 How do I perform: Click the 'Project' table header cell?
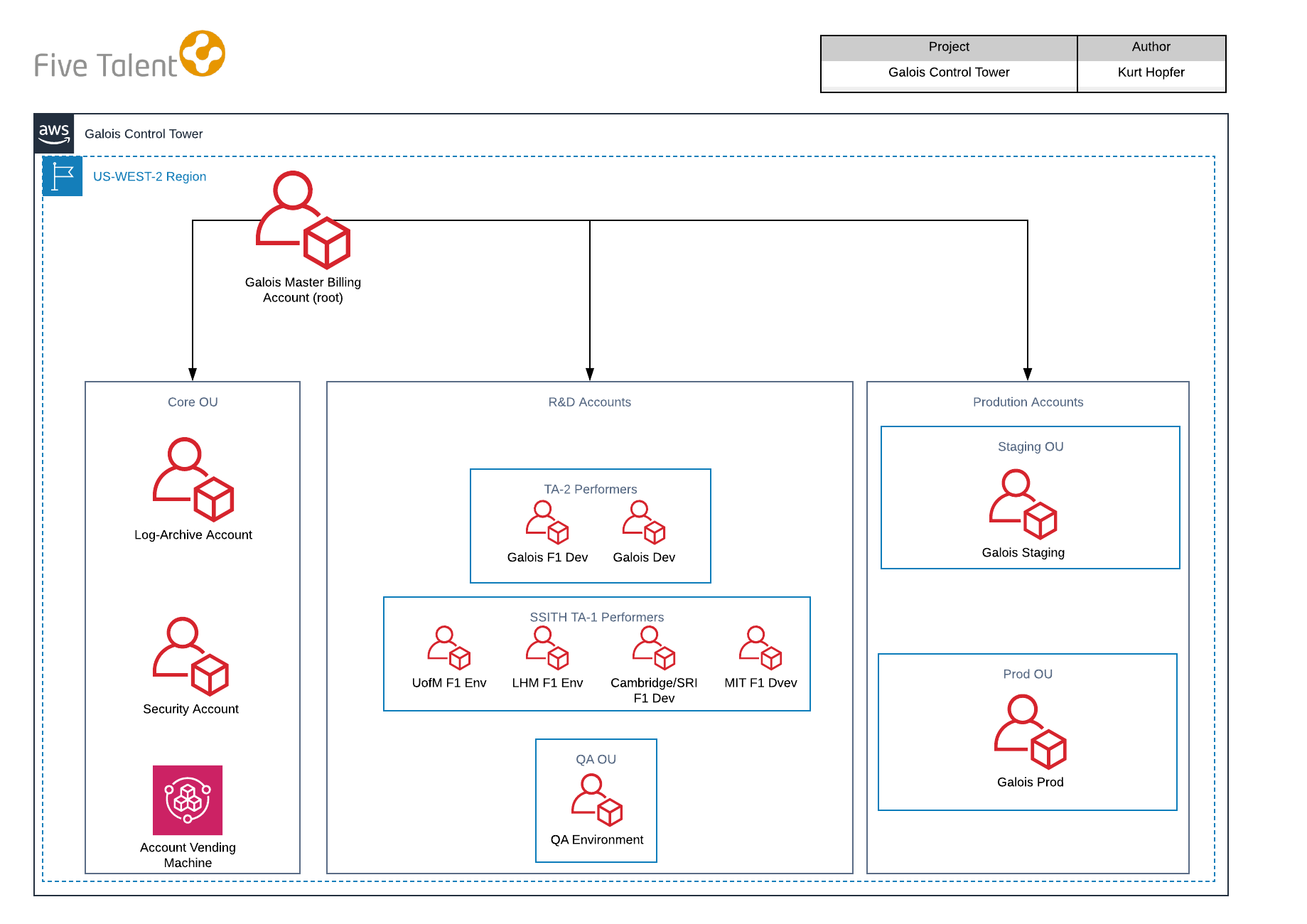[949, 48]
